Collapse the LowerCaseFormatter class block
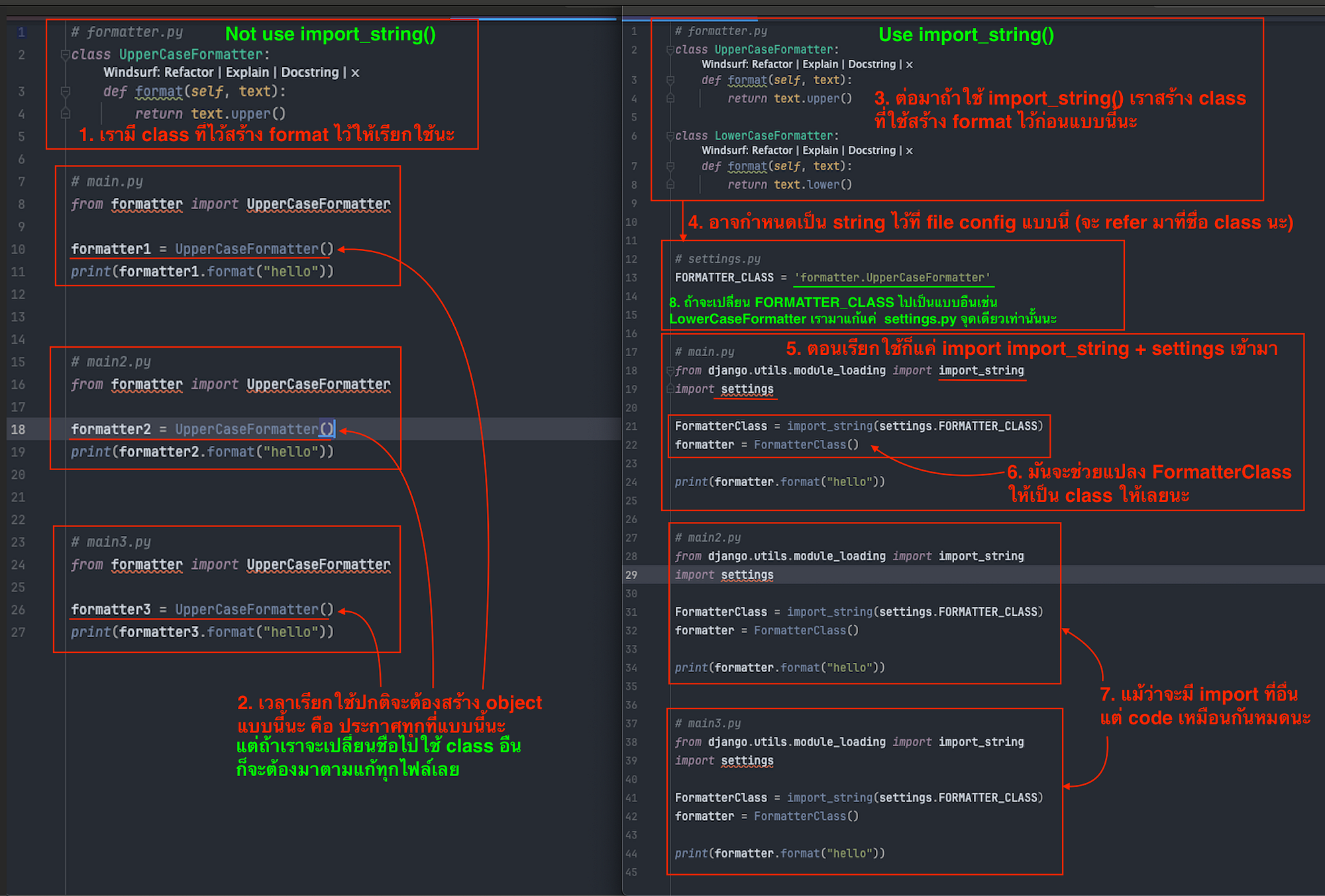This screenshot has width=1325, height=896. (670, 136)
